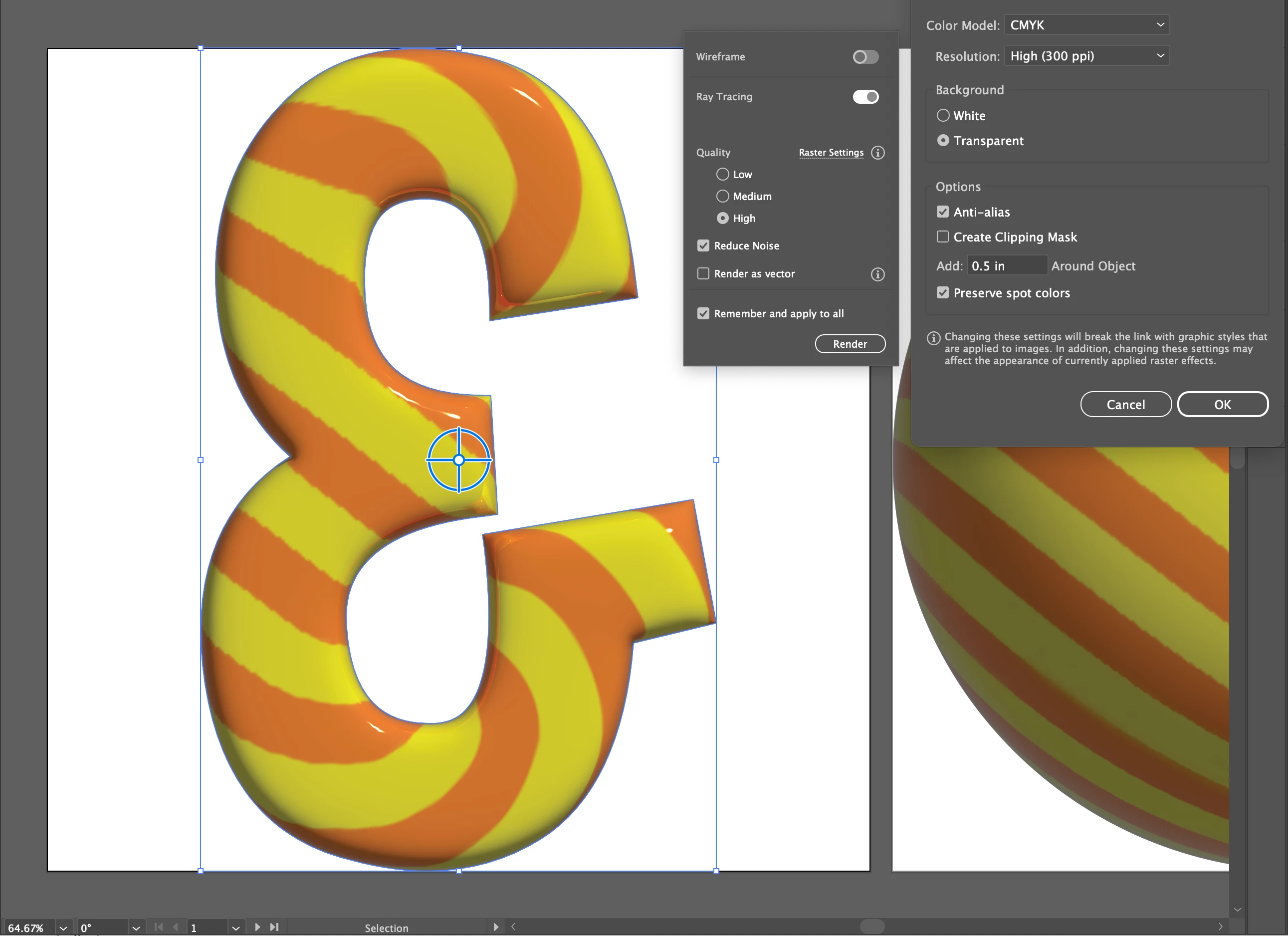The image size is (1288, 936).
Task: Click the Render button
Action: click(850, 344)
